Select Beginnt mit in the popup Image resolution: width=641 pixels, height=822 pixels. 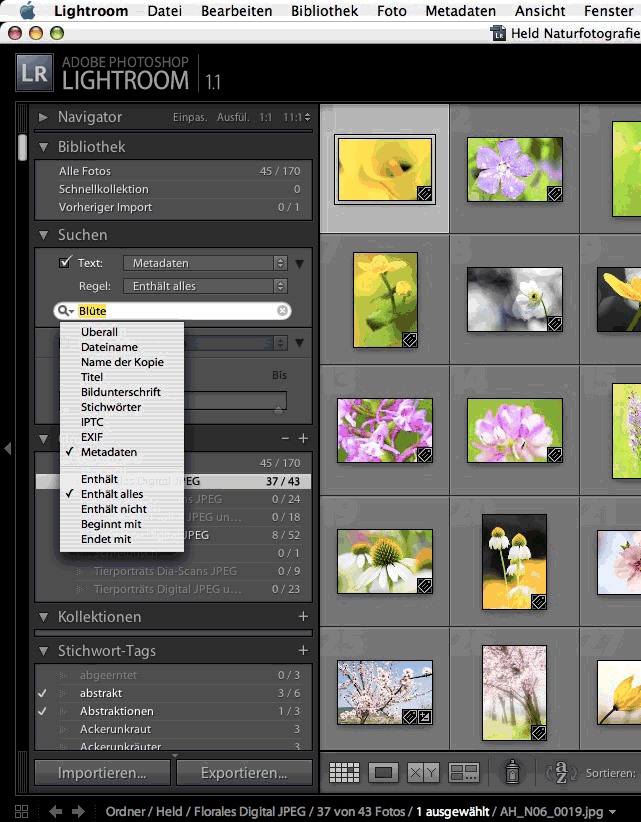(x=111, y=524)
